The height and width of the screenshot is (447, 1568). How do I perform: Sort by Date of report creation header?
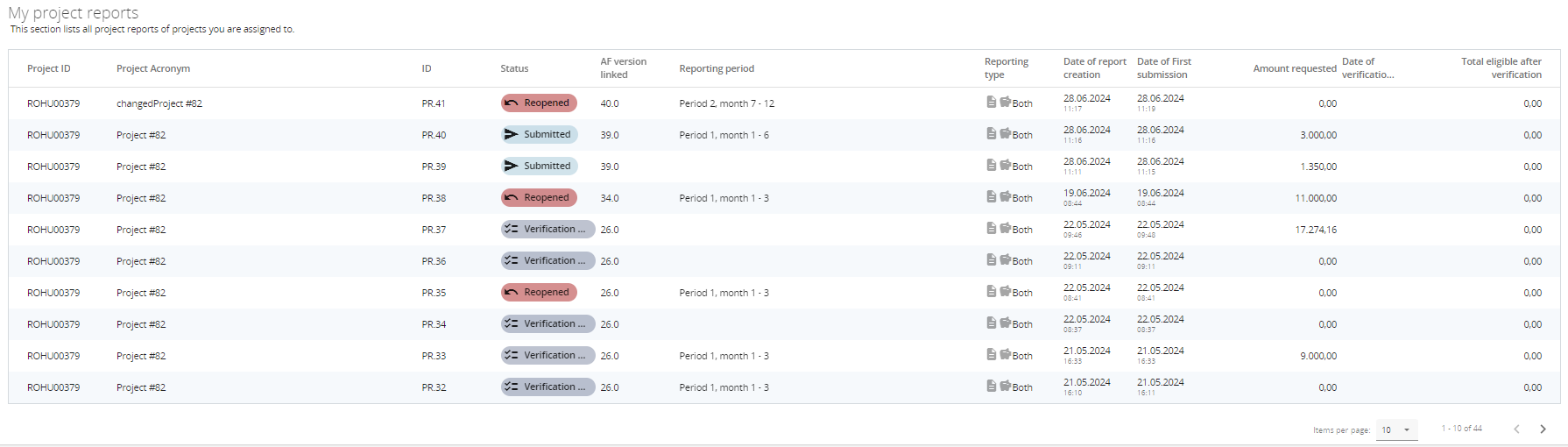1094,68
